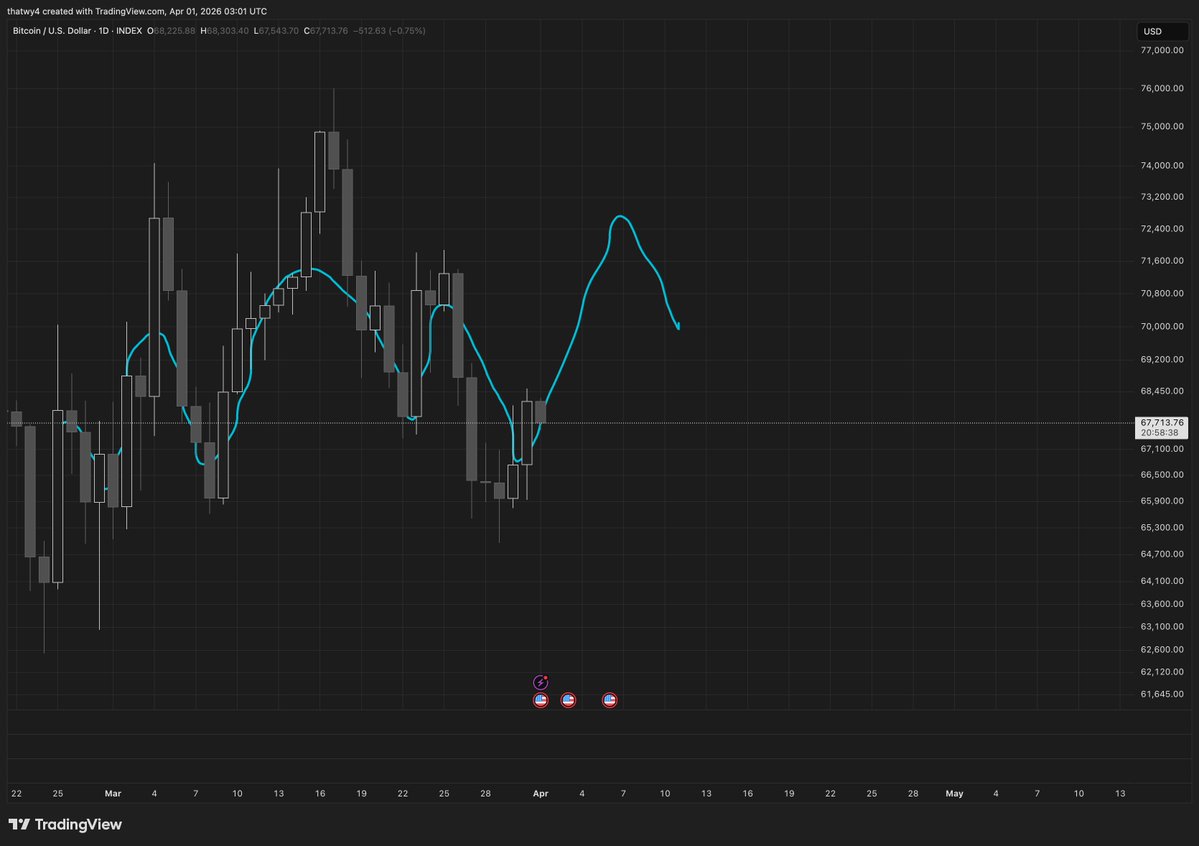This screenshot has width=1199, height=846.
Task: Click the 67,100.00 price axis label
Action: pyautogui.click(x=1162, y=449)
